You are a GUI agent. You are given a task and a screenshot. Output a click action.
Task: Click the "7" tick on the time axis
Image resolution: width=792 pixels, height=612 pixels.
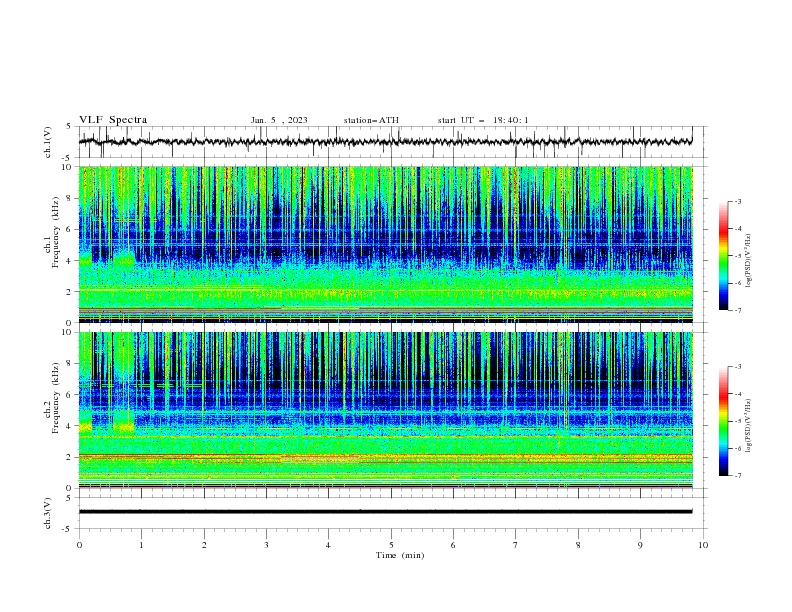(516, 545)
